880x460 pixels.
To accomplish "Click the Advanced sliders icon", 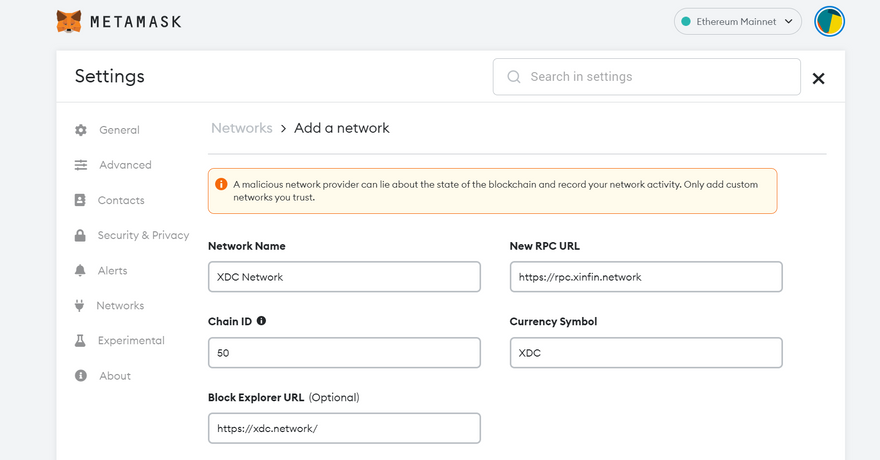I will pos(81,165).
